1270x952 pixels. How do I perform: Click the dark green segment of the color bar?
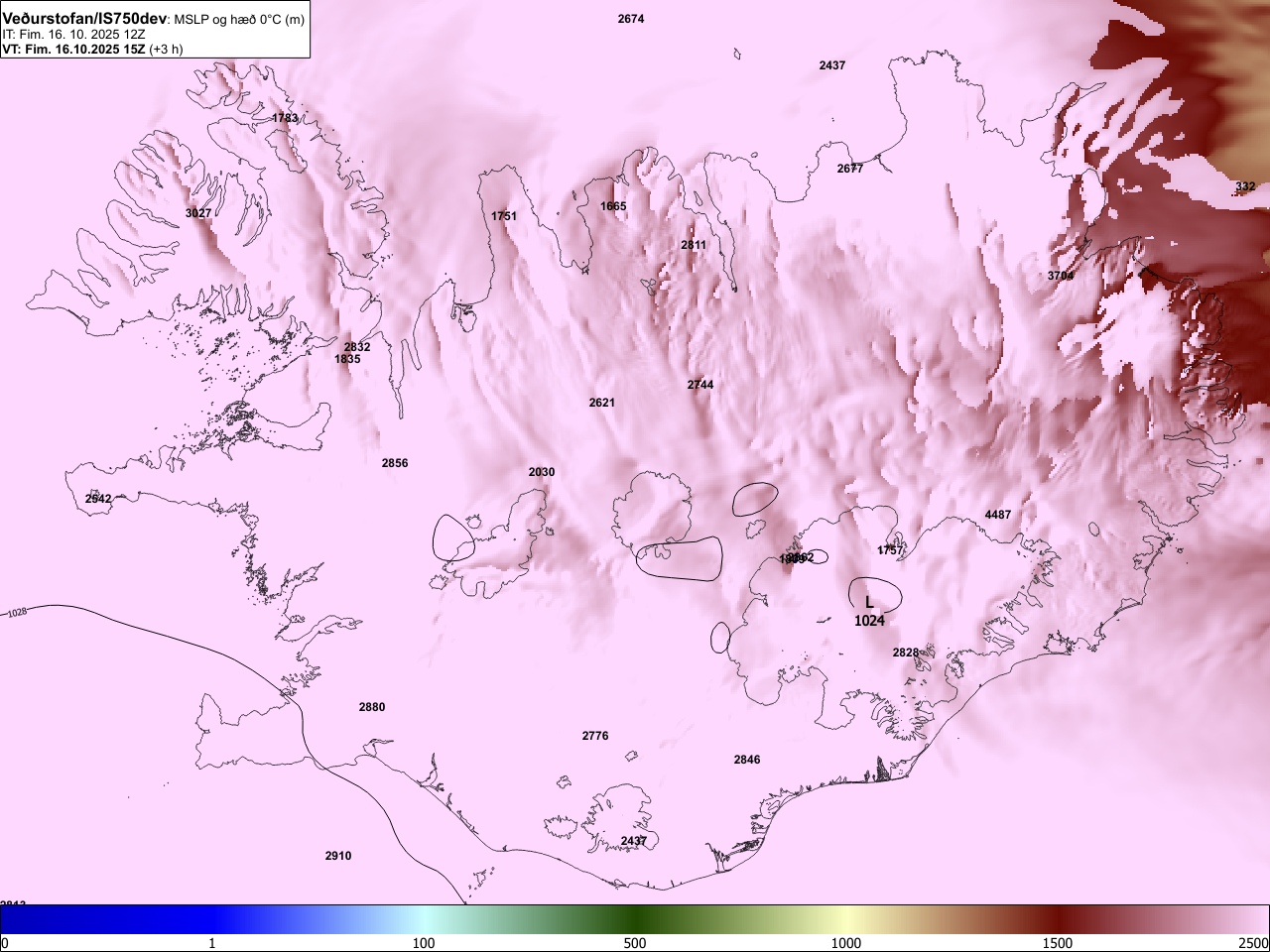(635, 919)
